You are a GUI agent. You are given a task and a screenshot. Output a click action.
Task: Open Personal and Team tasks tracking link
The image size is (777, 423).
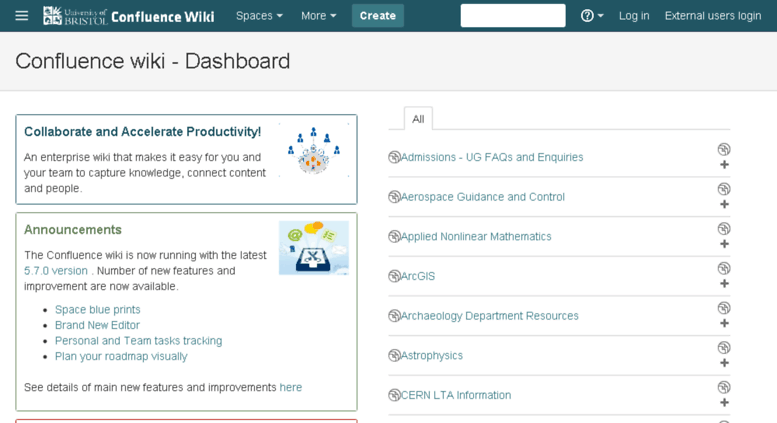(x=138, y=340)
